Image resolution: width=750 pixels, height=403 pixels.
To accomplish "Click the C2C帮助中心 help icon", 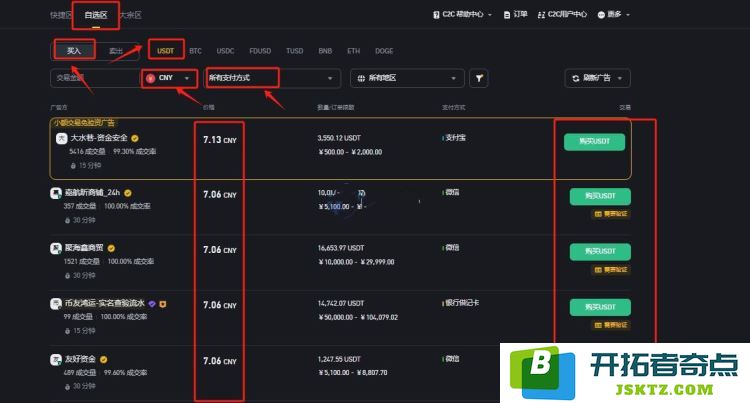I will click(x=436, y=15).
